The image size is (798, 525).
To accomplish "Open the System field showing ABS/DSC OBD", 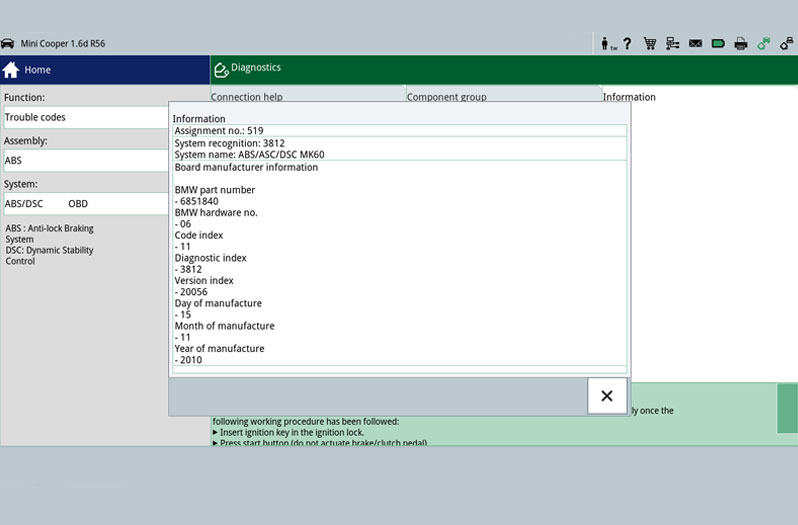I will click(84, 203).
